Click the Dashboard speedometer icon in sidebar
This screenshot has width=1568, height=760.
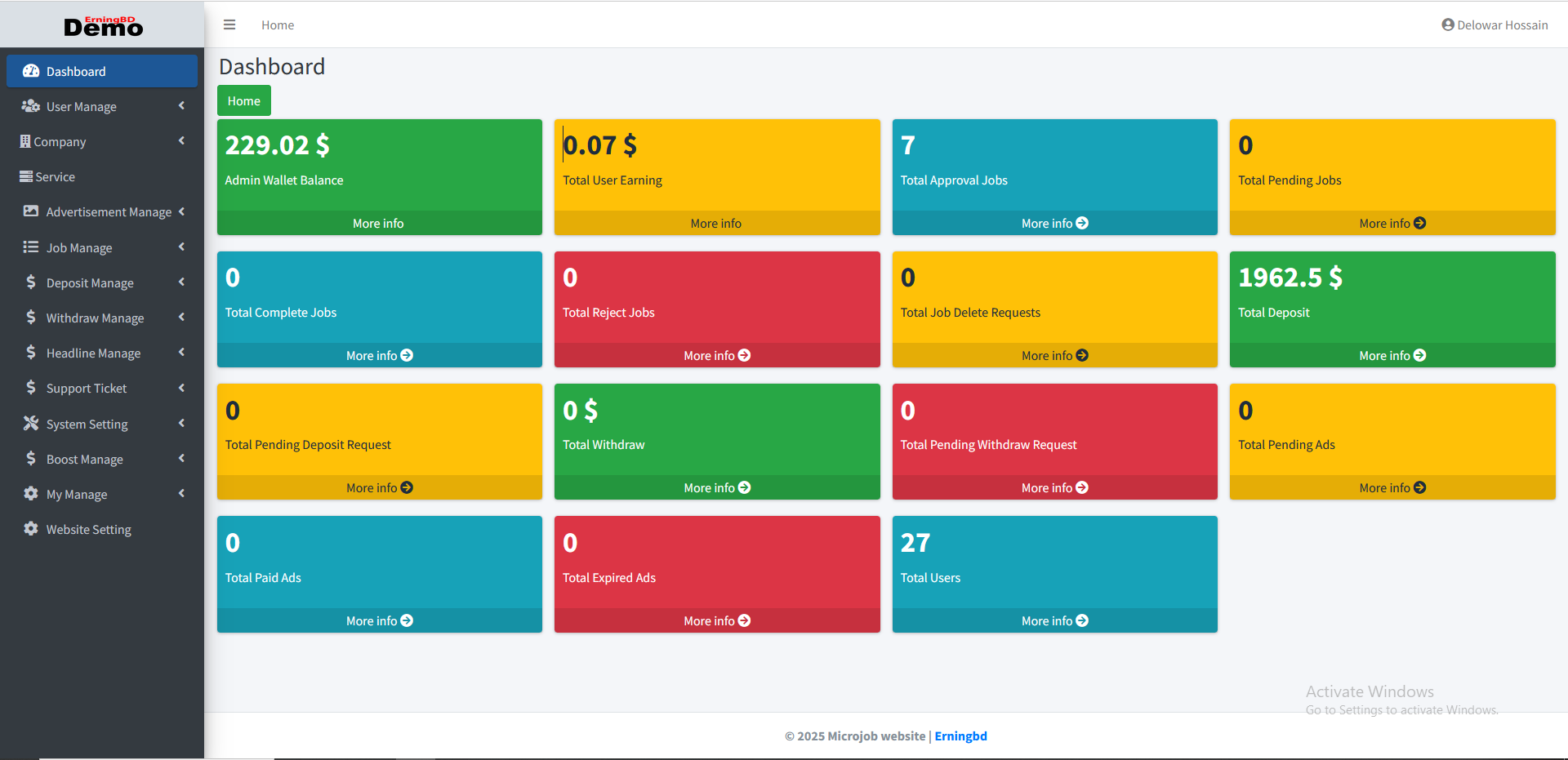click(31, 71)
